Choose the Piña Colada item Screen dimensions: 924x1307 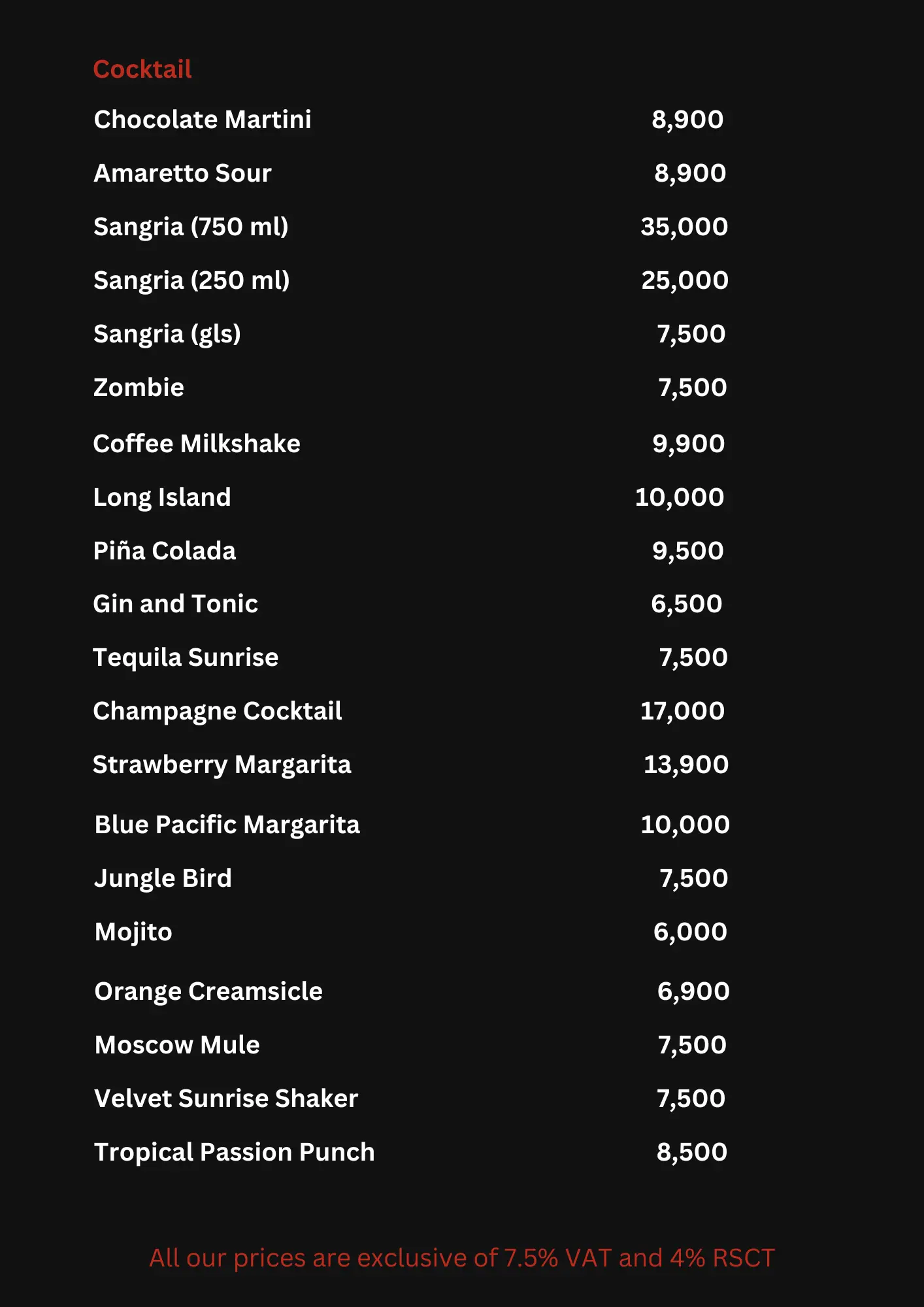click(x=165, y=551)
